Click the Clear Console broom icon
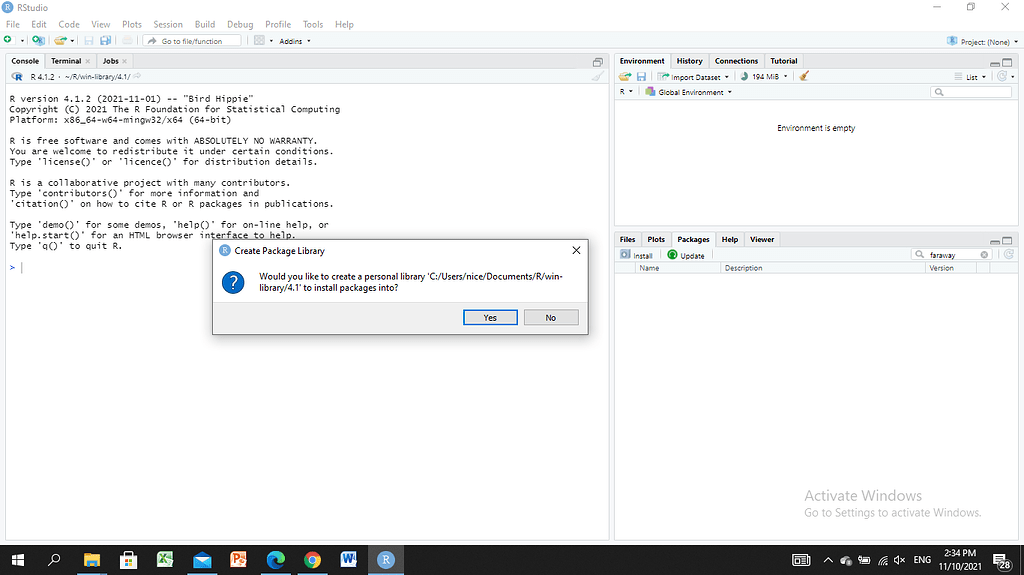1024x575 pixels. pos(598,76)
